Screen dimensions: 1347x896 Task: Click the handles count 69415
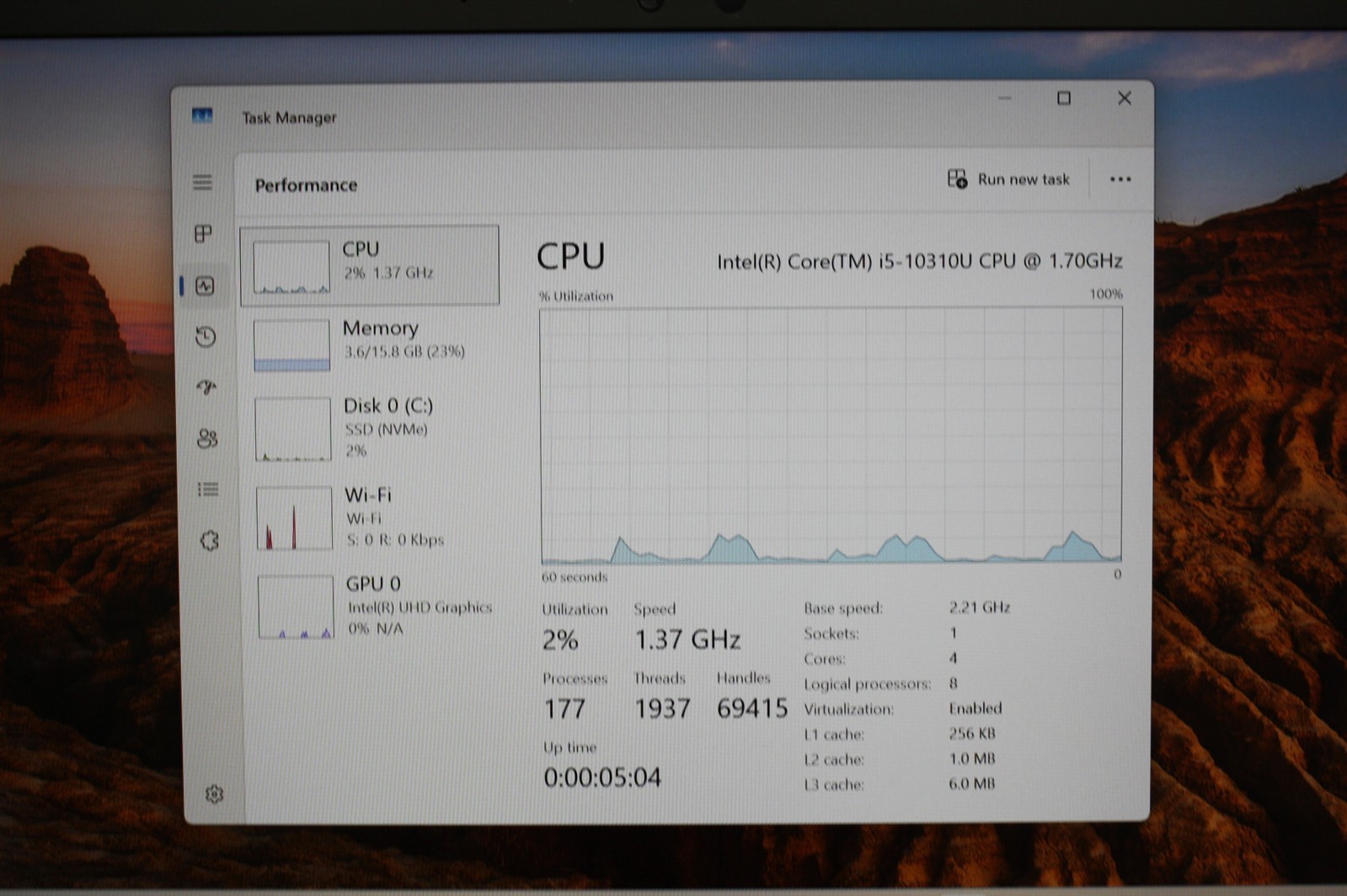pyautogui.click(x=752, y=708)
